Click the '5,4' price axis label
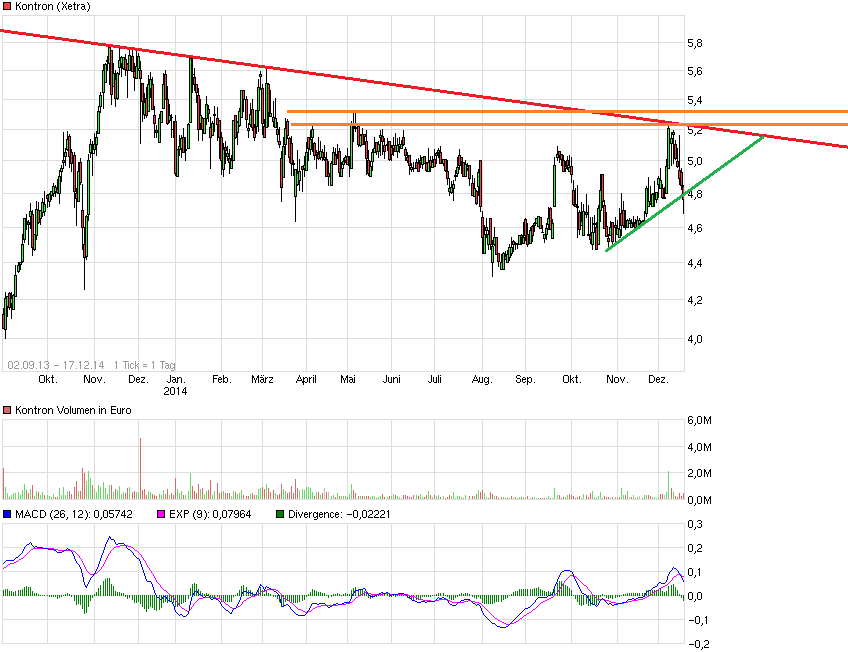This screenshot has height=652, width=848. (695, 101)
